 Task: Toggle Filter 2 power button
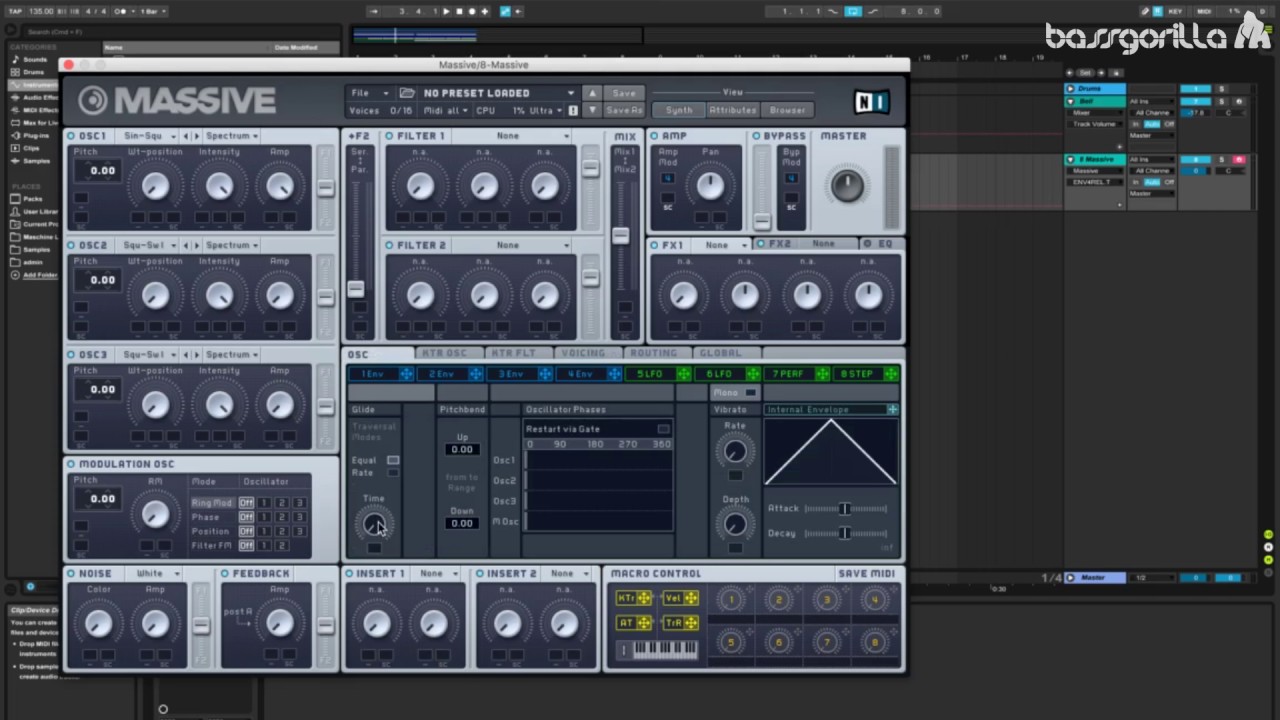coord(389,245)
